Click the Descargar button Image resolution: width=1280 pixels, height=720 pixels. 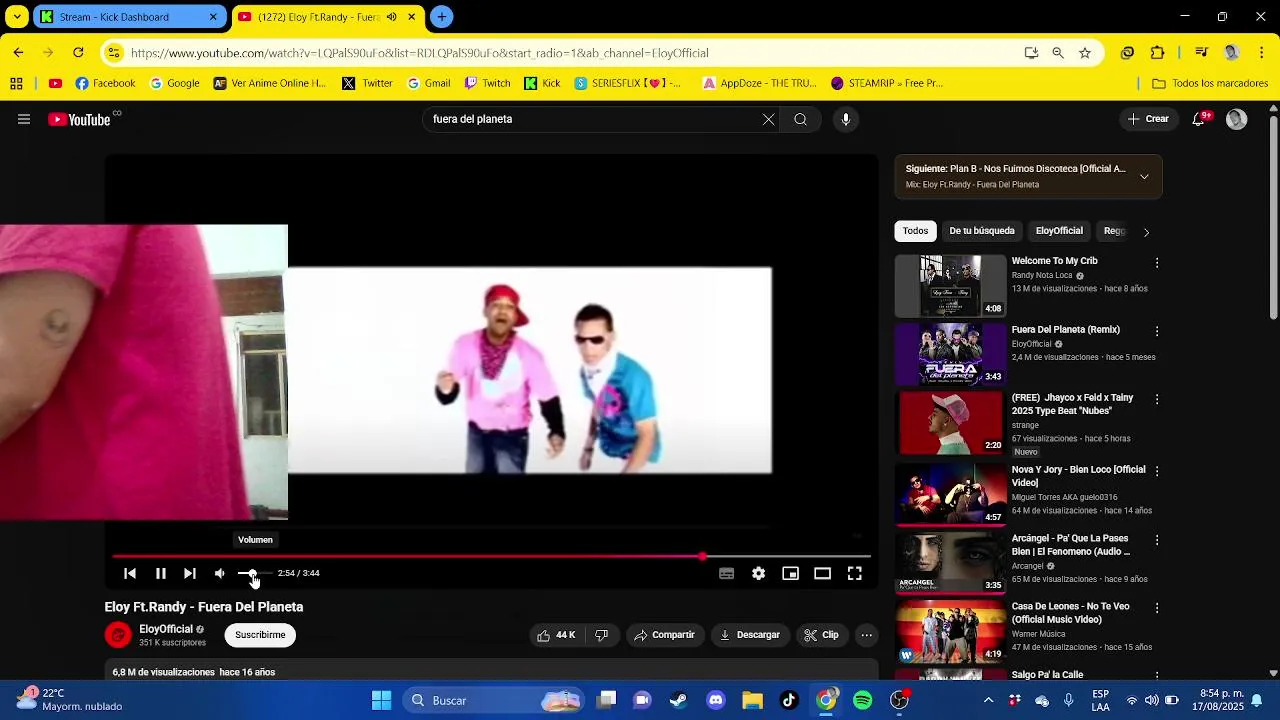(750, 635)
